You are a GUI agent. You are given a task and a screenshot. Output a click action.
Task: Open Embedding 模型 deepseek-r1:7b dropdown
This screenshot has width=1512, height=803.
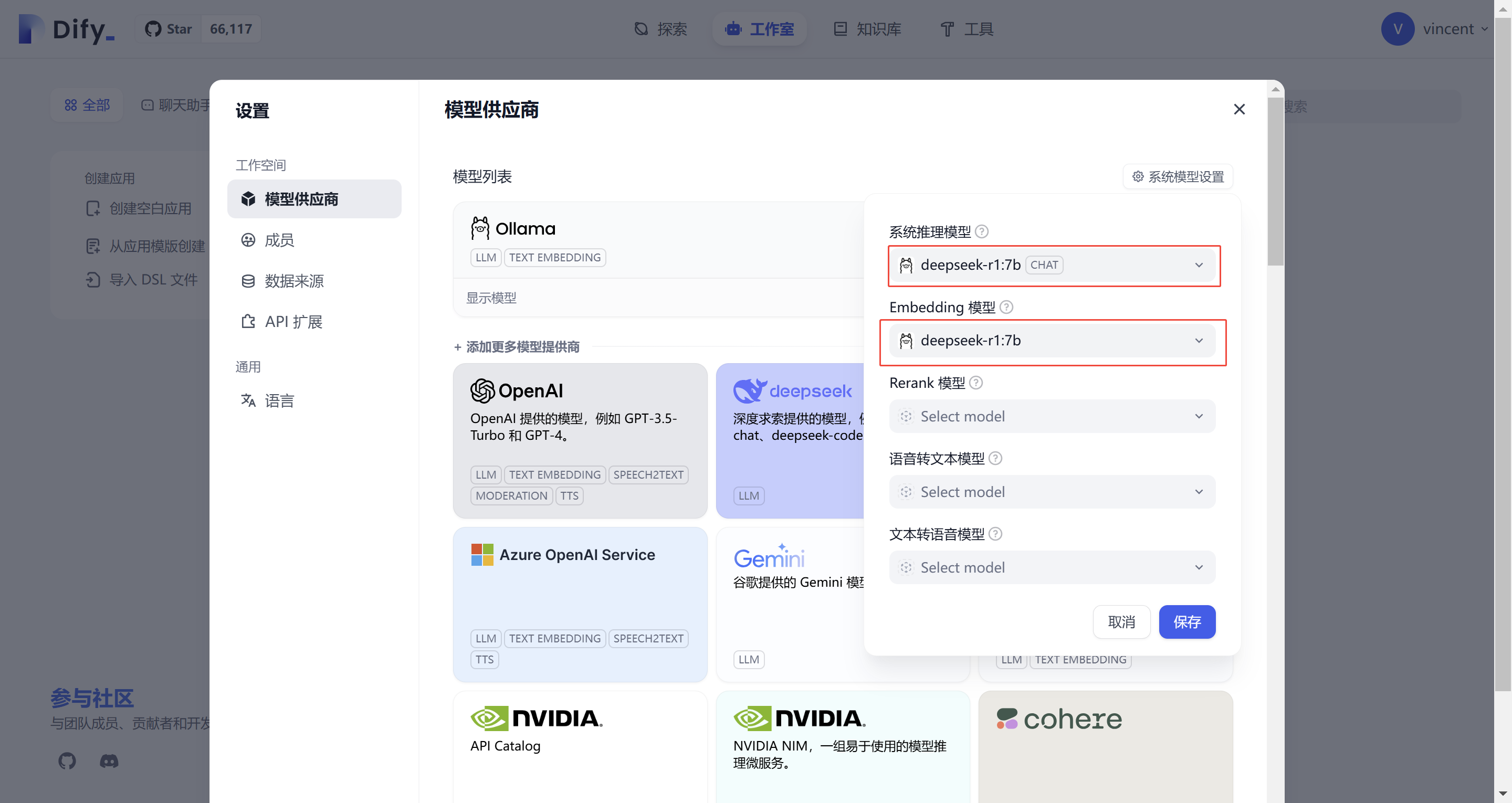(1052, 341)
